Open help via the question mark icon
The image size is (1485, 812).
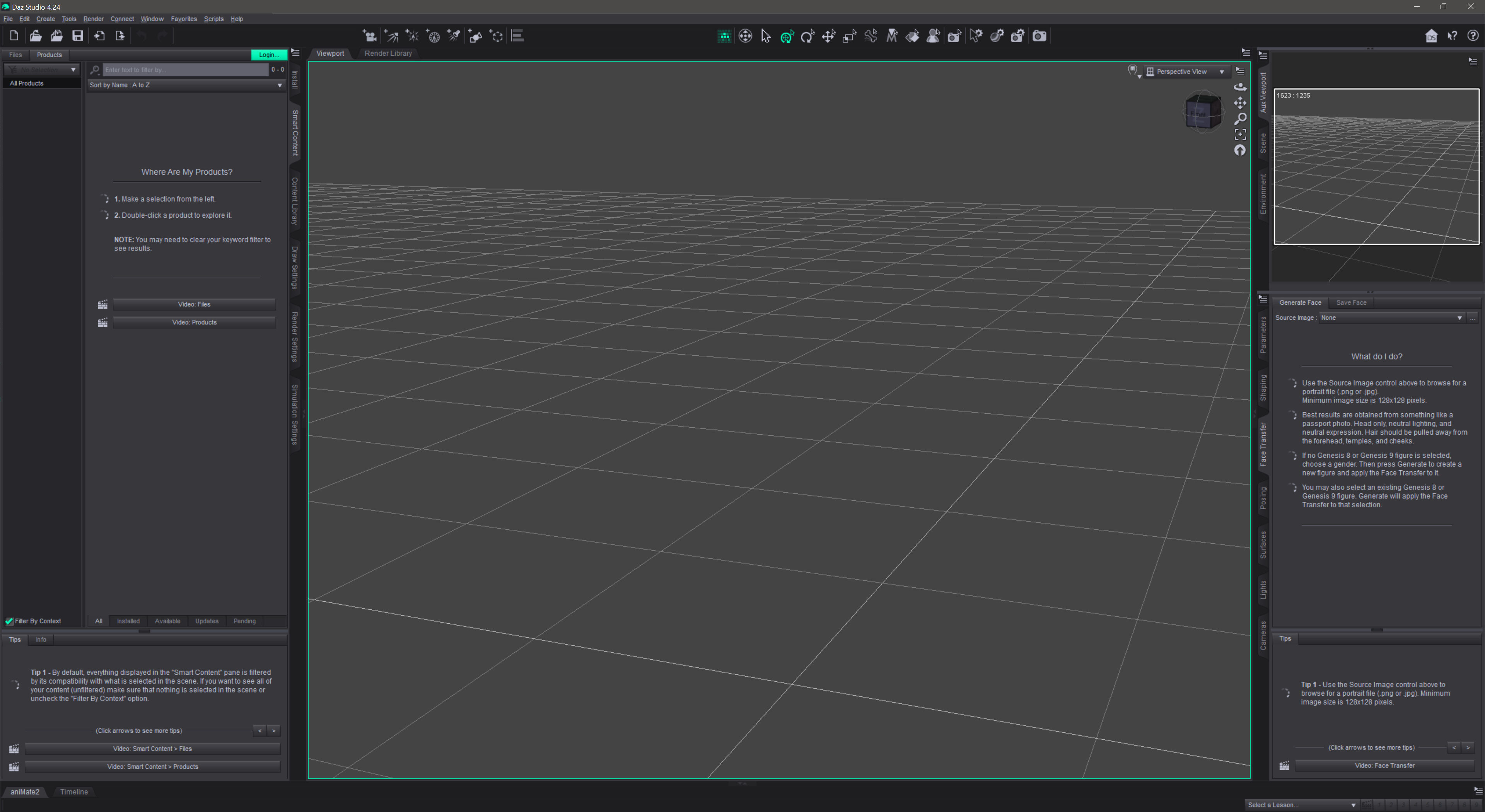pos(1473,36)
